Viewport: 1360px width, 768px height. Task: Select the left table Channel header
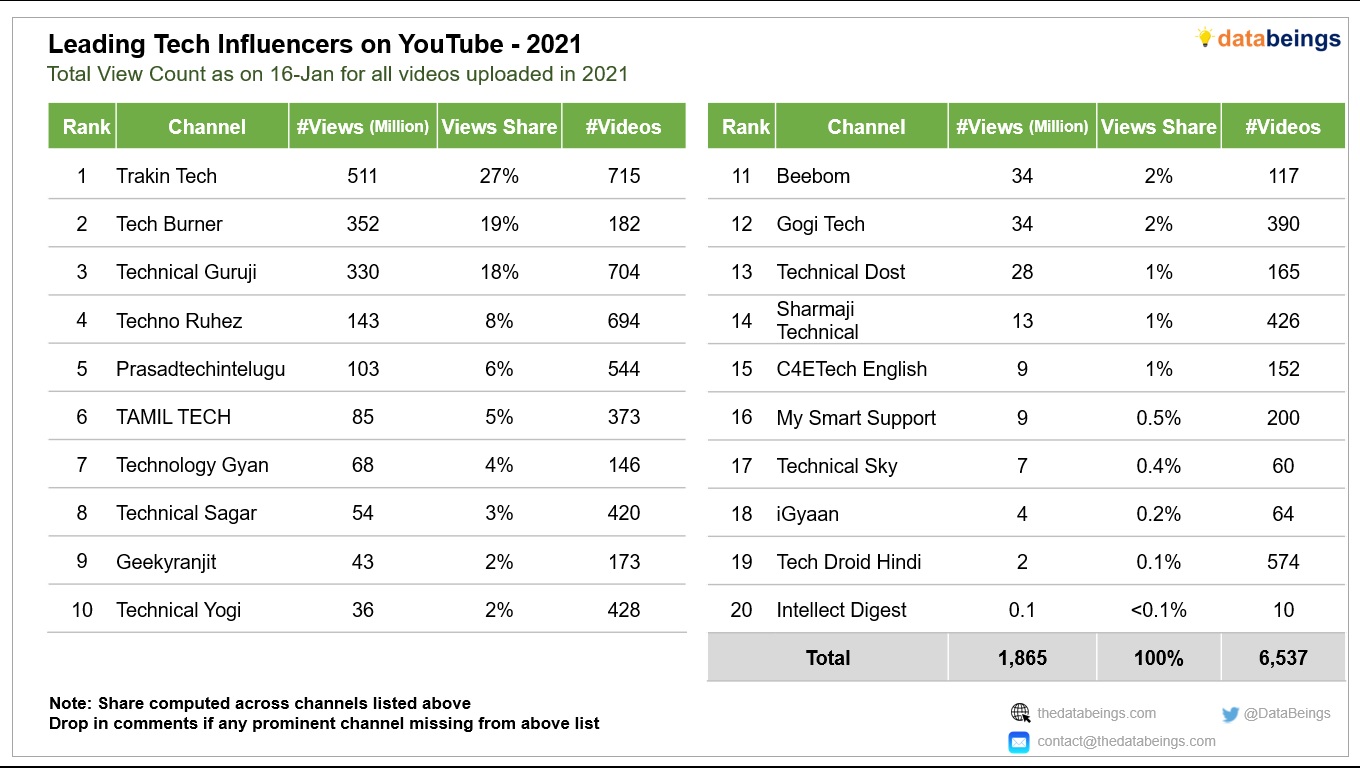click(206, 126)
